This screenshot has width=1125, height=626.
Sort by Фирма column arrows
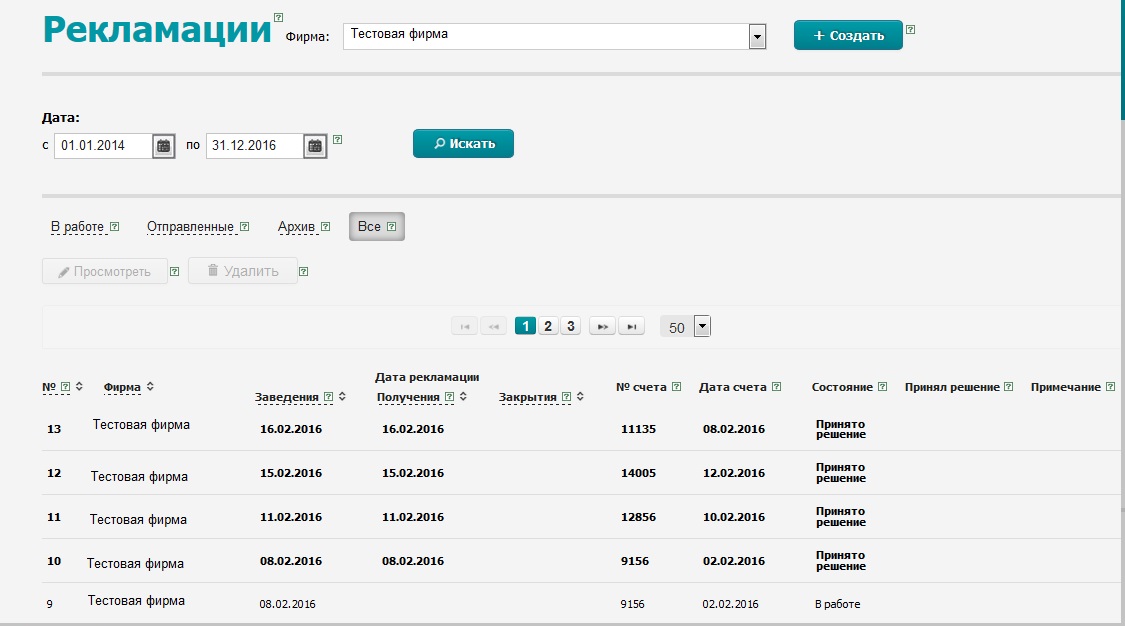pyautogui.click(x=150, y=387)
